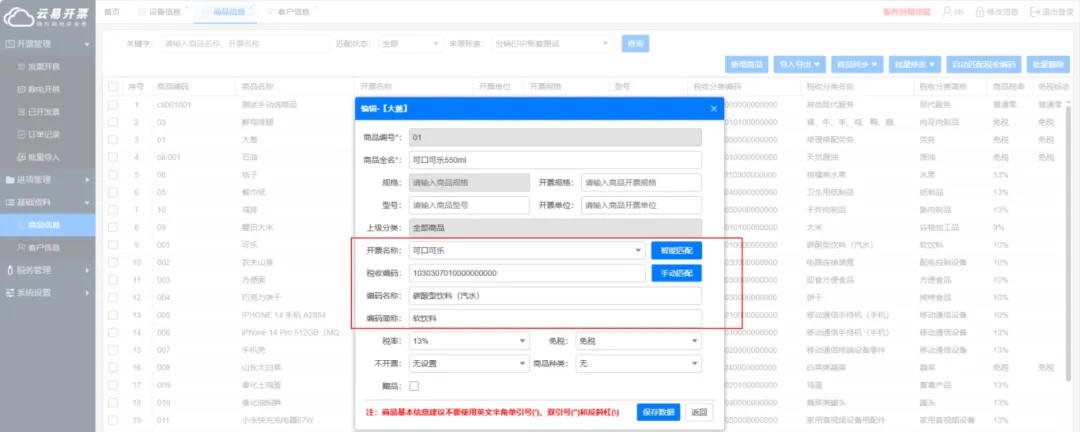Screen dimensions: 1080x432
Task: Select the checkbox for row 1
Action: [x=113, y=104]
